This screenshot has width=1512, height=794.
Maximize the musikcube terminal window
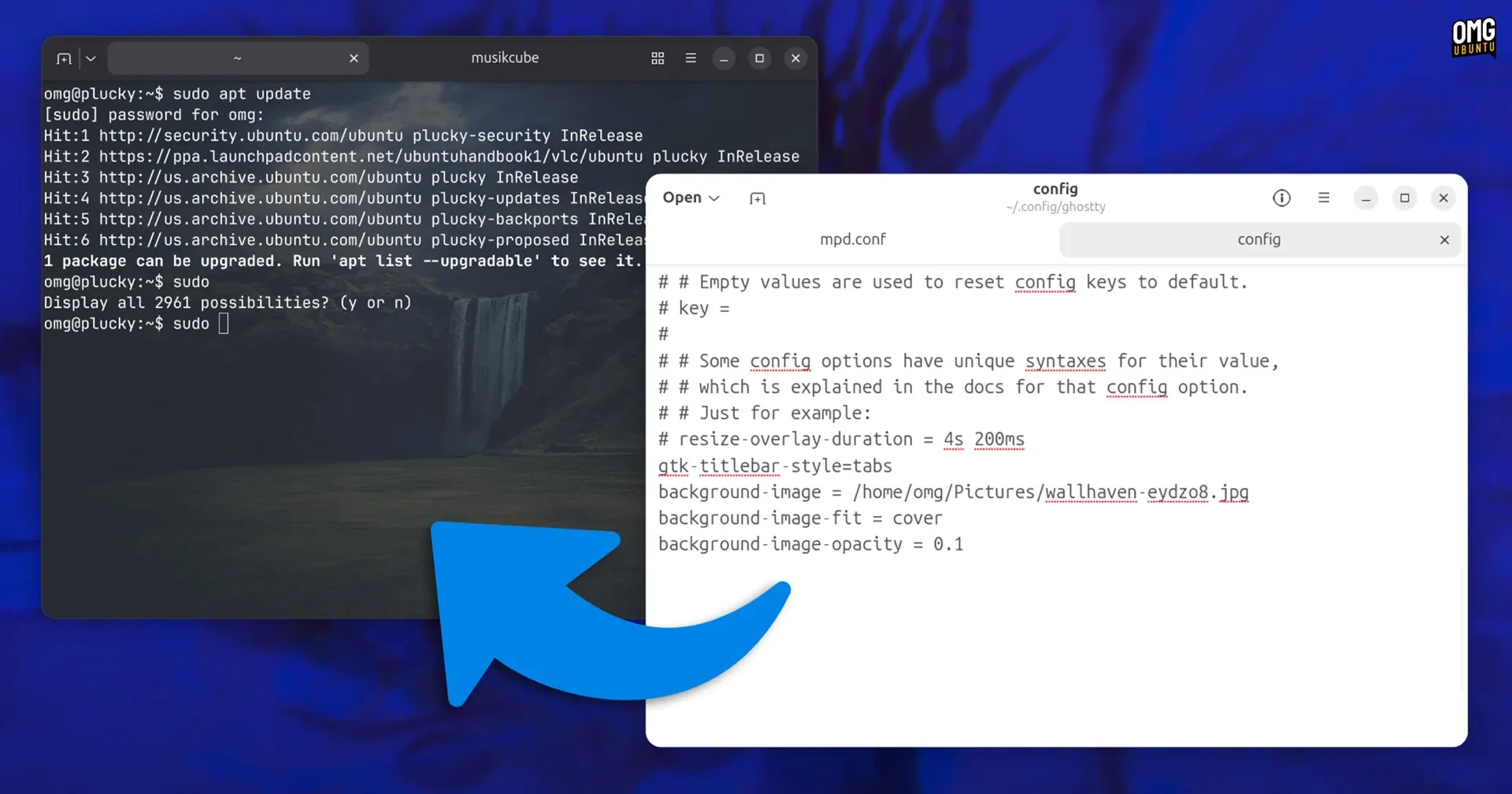(x=759, y=58)
